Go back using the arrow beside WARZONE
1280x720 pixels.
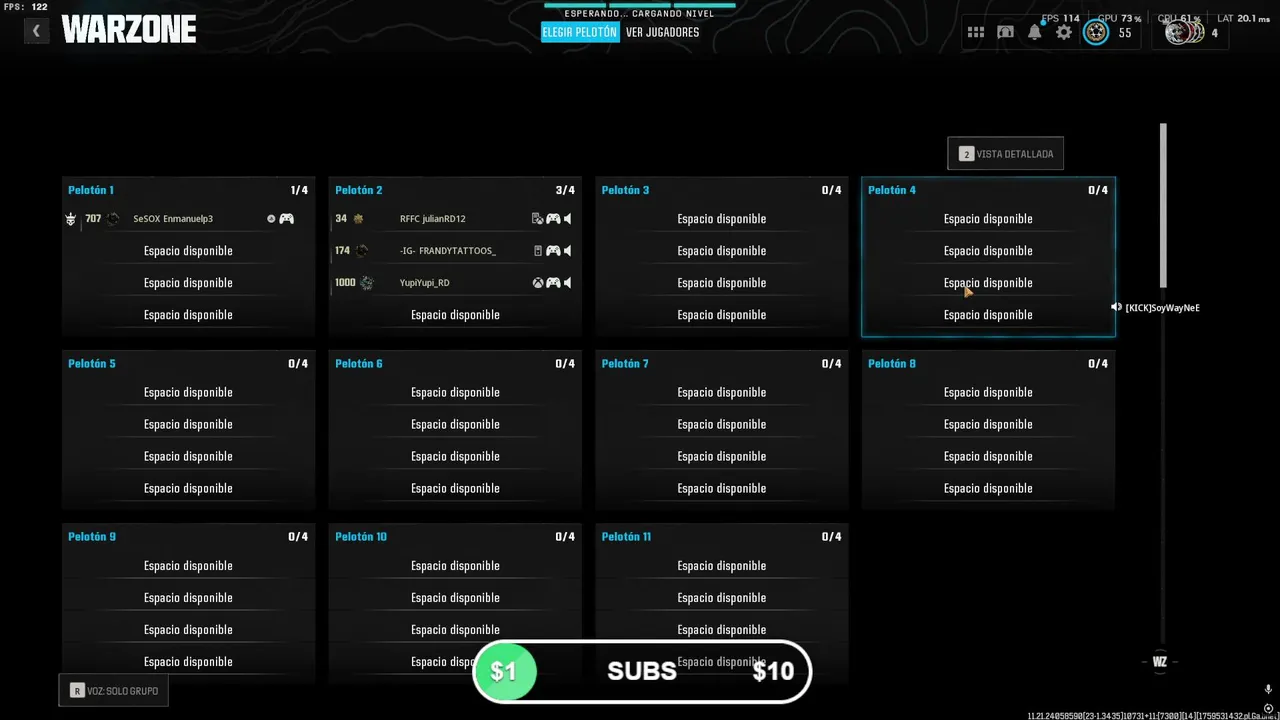coord(36,31)
